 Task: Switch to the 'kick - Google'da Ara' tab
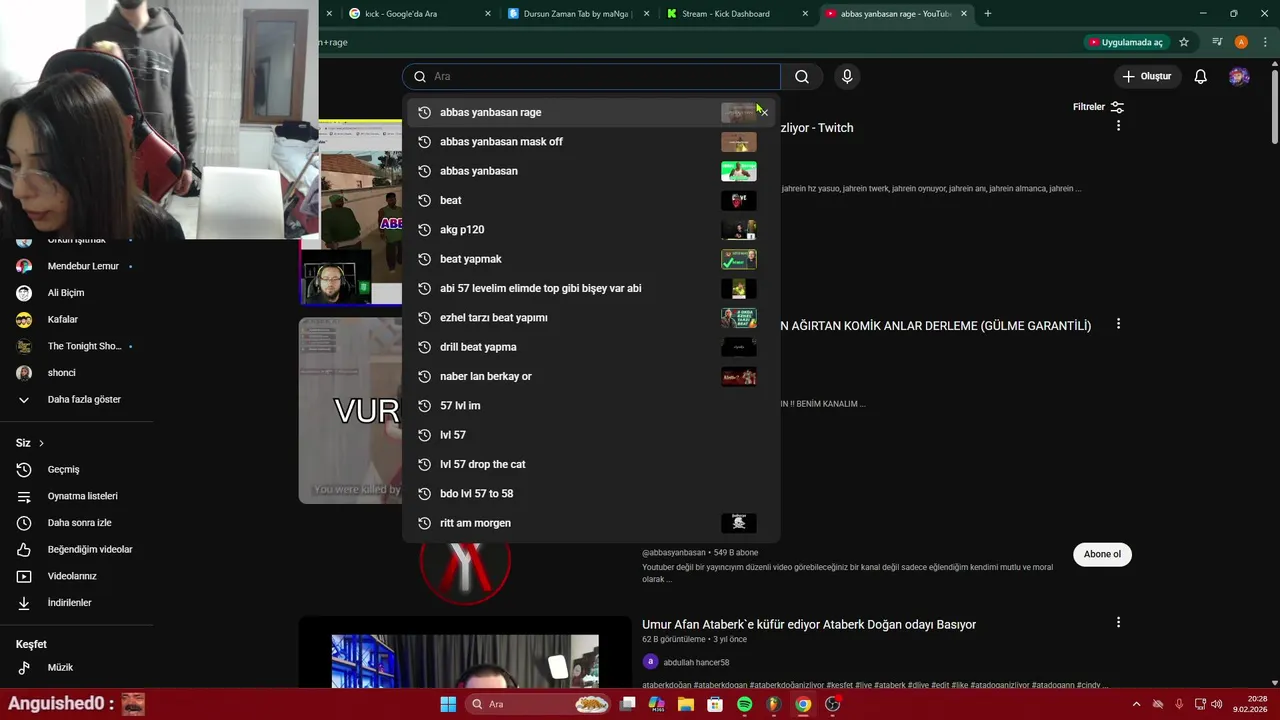click(418, 14)
